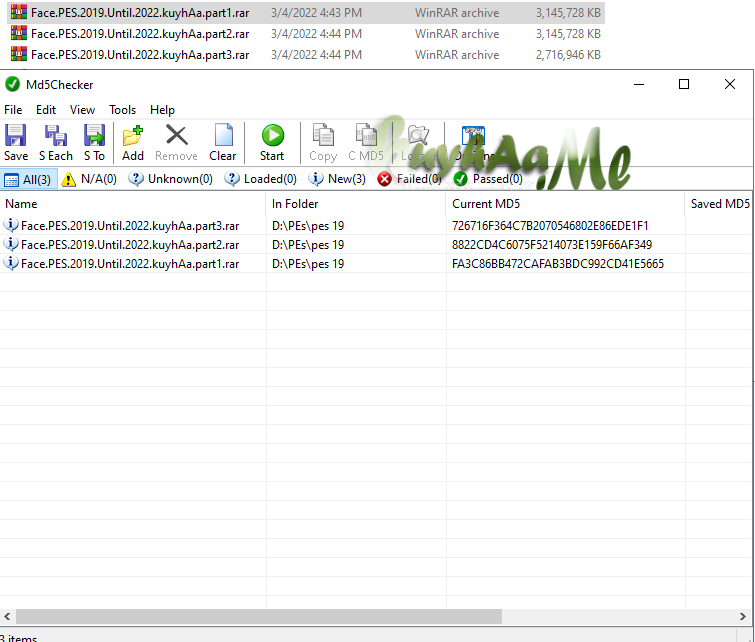Image resolution: width=755 pixels, height=642 pixels.
Task: Close the Md5Checker window
Action: click(729, 84)
